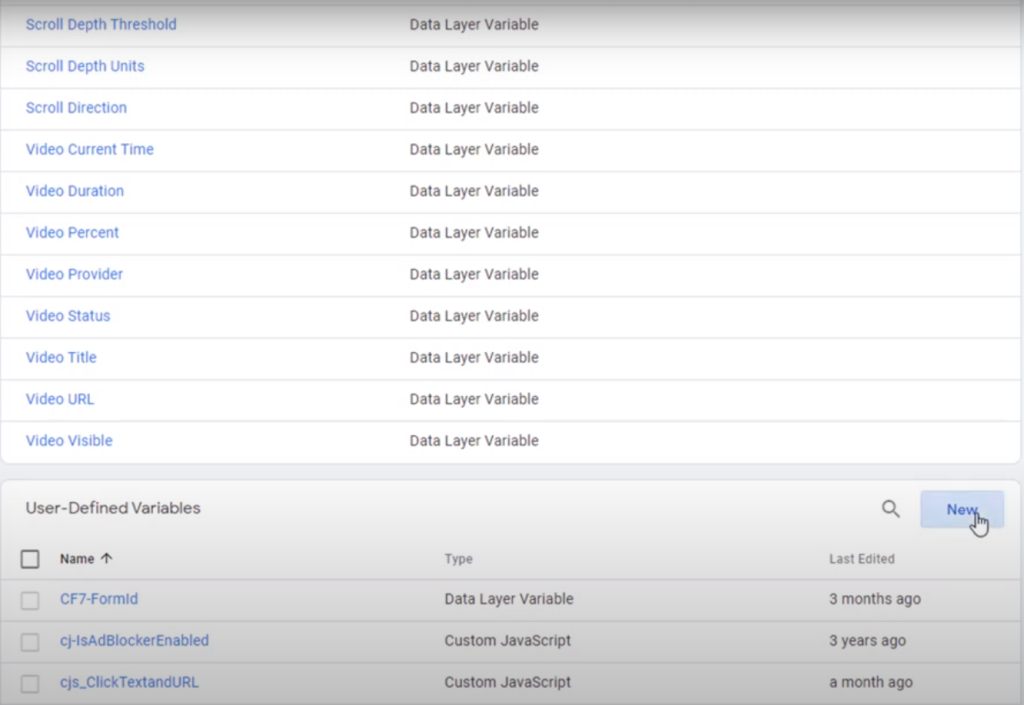Toggle the select-all checkbox beside Name
This screenshot has width=1024, height=705.
[30, 559]
